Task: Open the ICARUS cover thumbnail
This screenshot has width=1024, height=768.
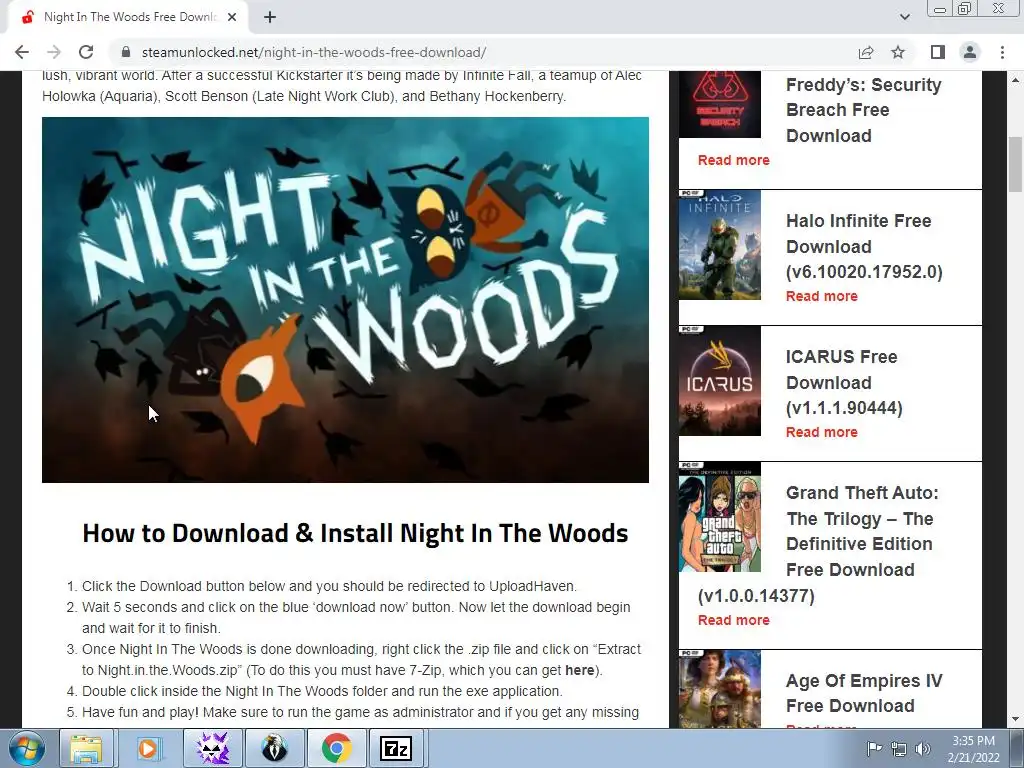Action: coord(720,381)
